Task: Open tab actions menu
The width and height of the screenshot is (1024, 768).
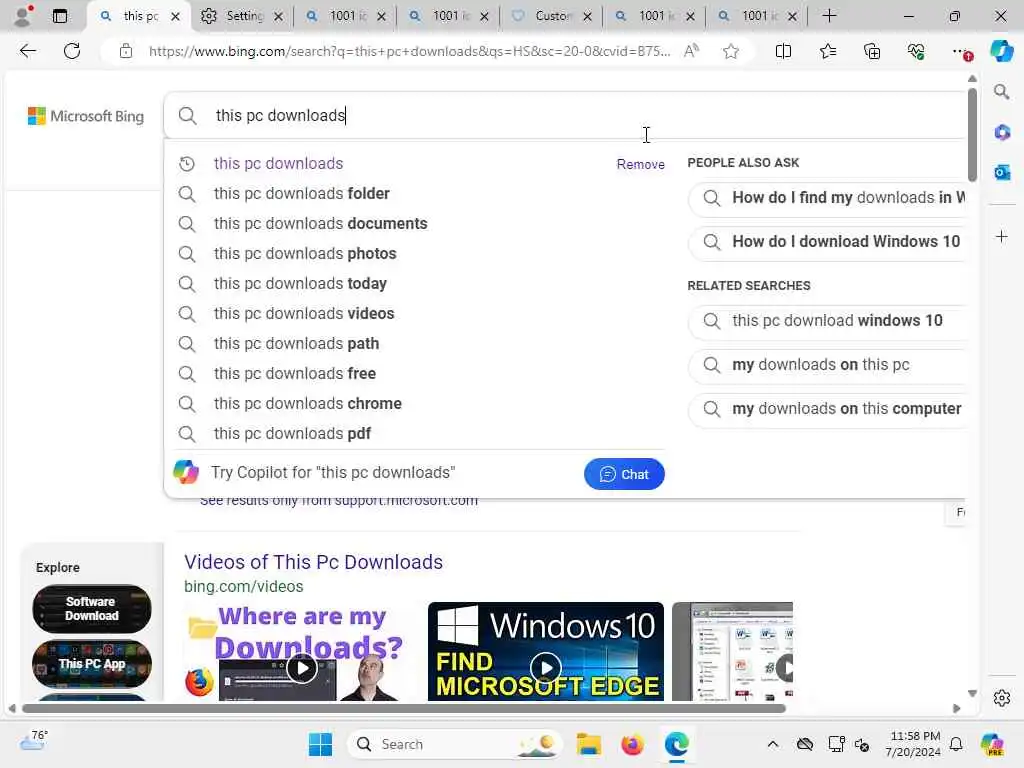Action: click(60, 16)
